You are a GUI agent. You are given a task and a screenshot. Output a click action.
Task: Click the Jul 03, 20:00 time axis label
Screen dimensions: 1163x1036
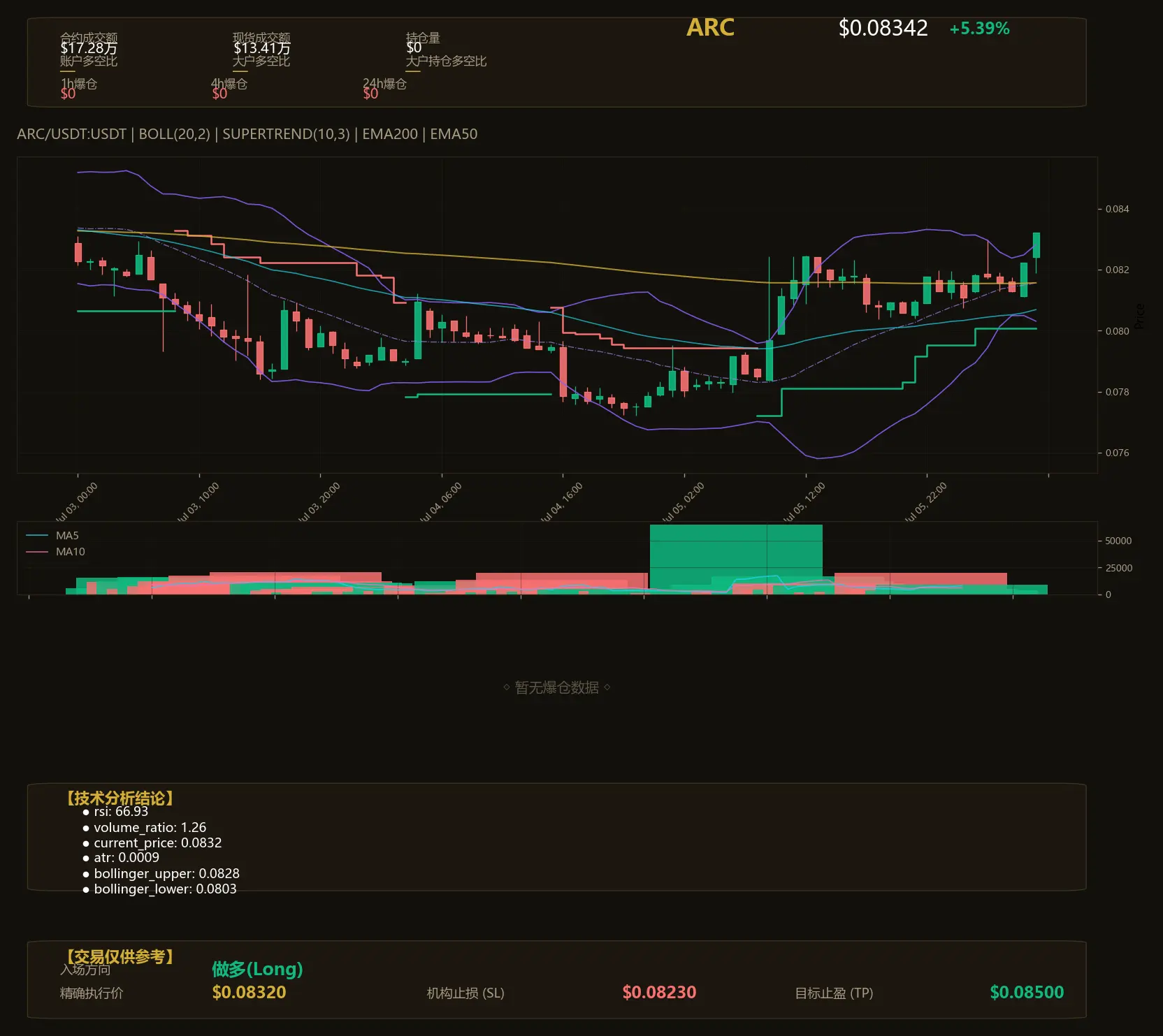[319, 502]
